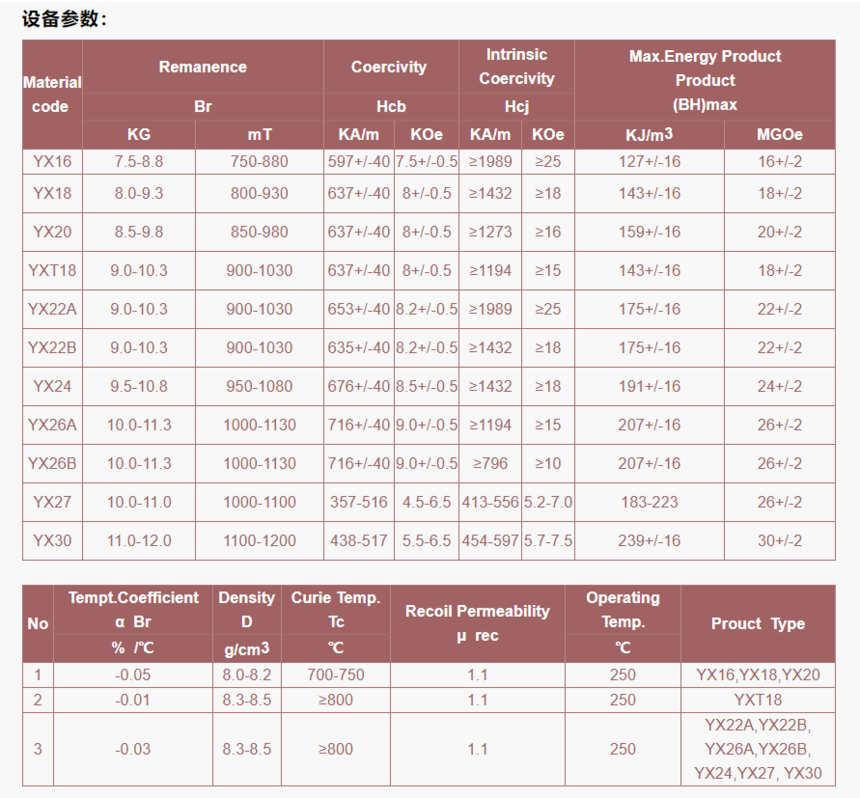The height and width of the screenshot is (798, 860).
Task: Click the Remanence column header
Action: [x=202, y=67]
